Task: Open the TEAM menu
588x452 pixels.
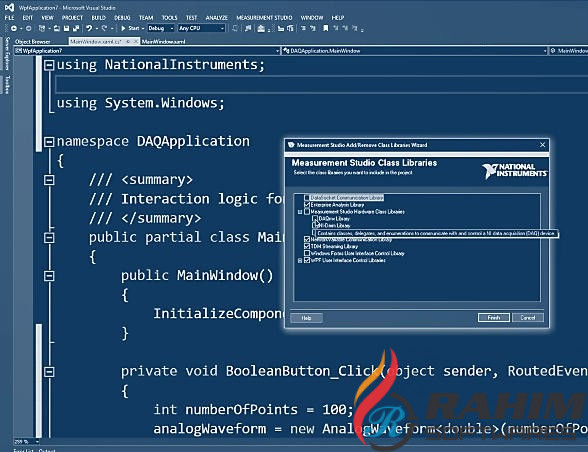Action: 146,18
